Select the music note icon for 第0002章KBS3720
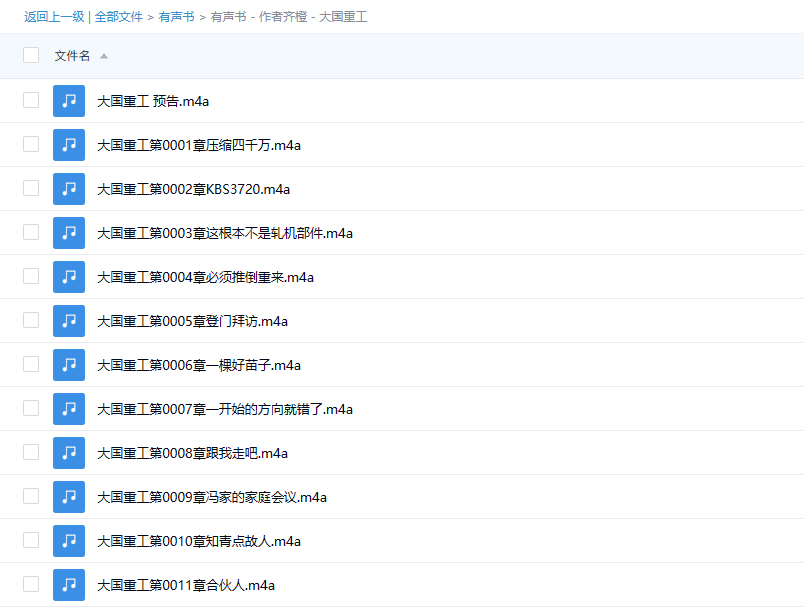This screenshot has height=608, width=804. (x=69, y=189)
